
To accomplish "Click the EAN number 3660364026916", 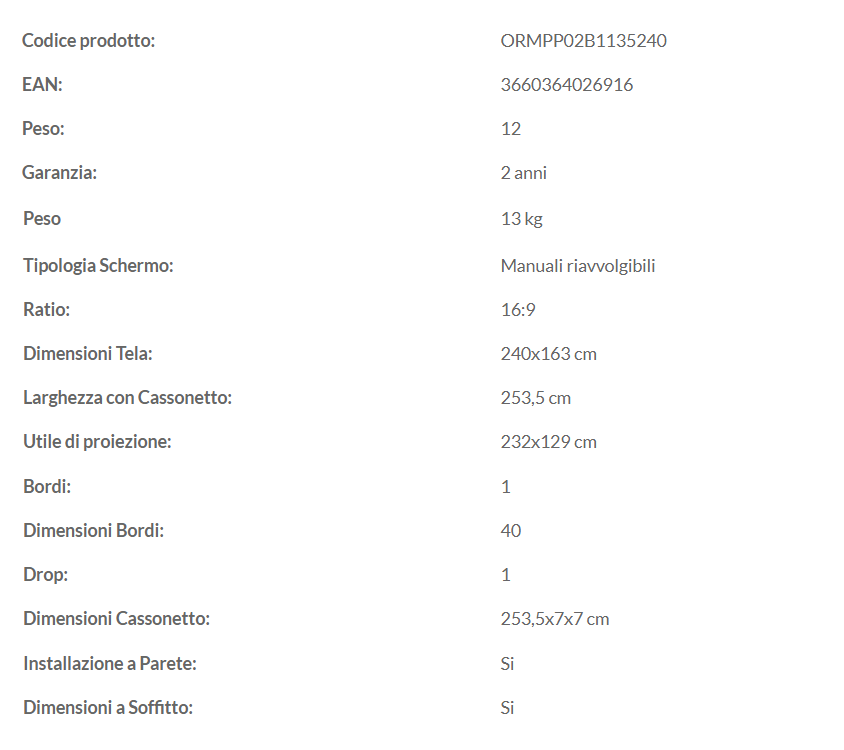I will [x=567, y=85].
